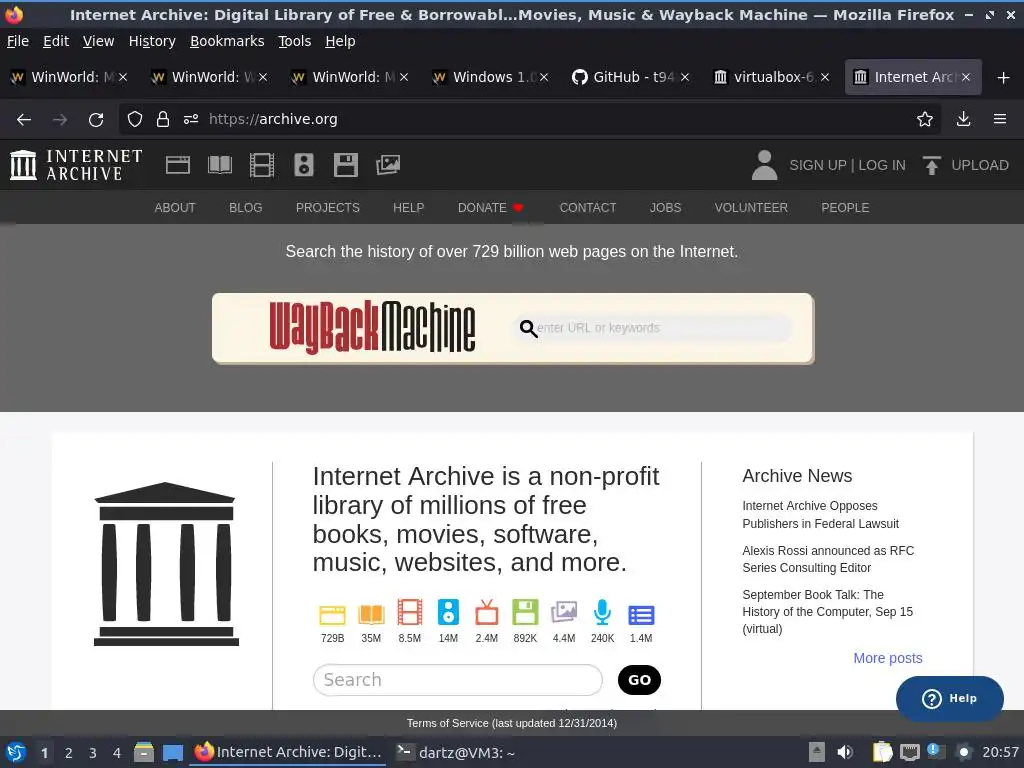Open the collections list icon labeled 1.4M
The width and height of the screenshot is (1024, 768).
point(641,615)
